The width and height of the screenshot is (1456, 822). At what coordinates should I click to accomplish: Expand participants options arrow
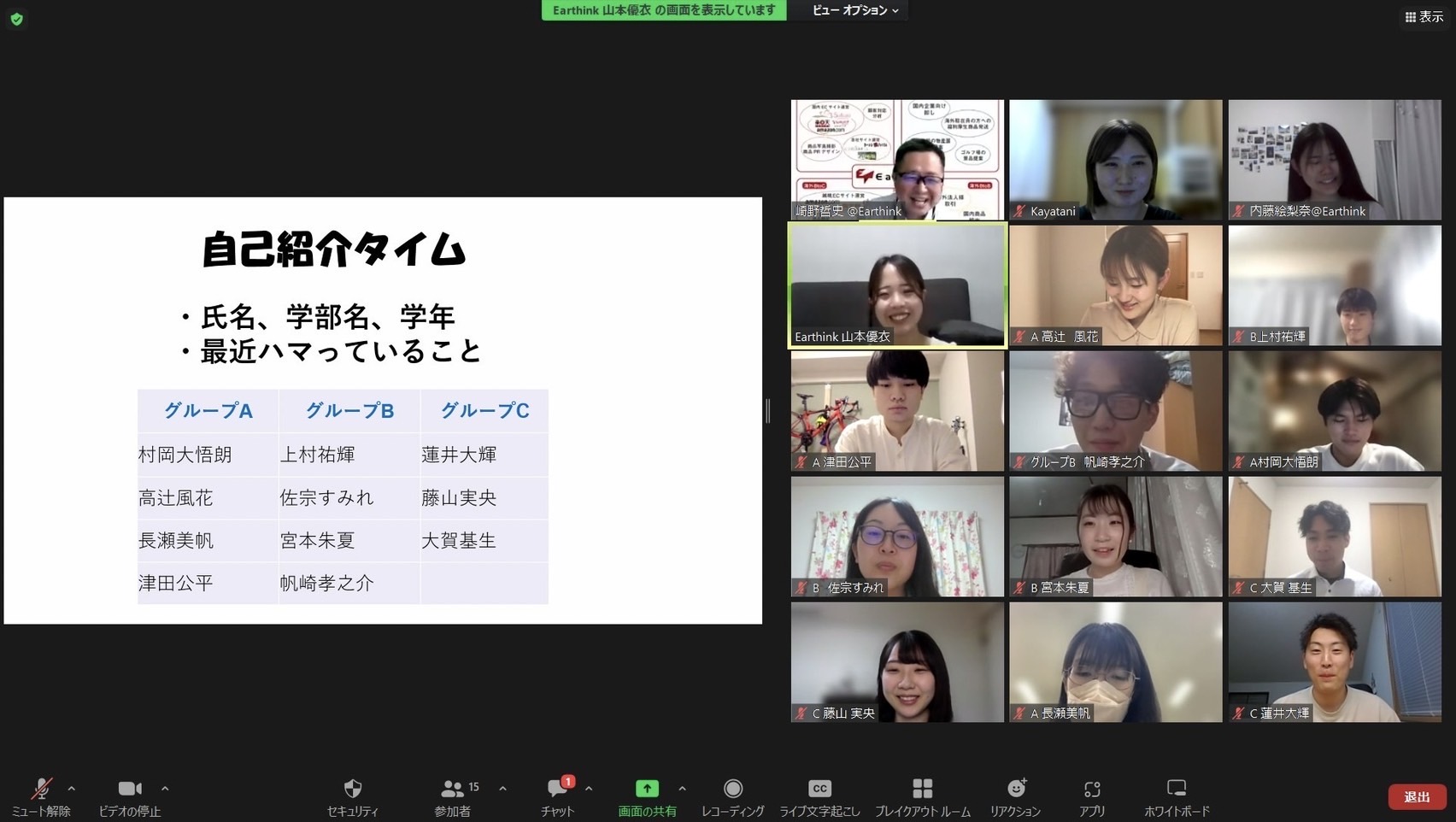502,788
